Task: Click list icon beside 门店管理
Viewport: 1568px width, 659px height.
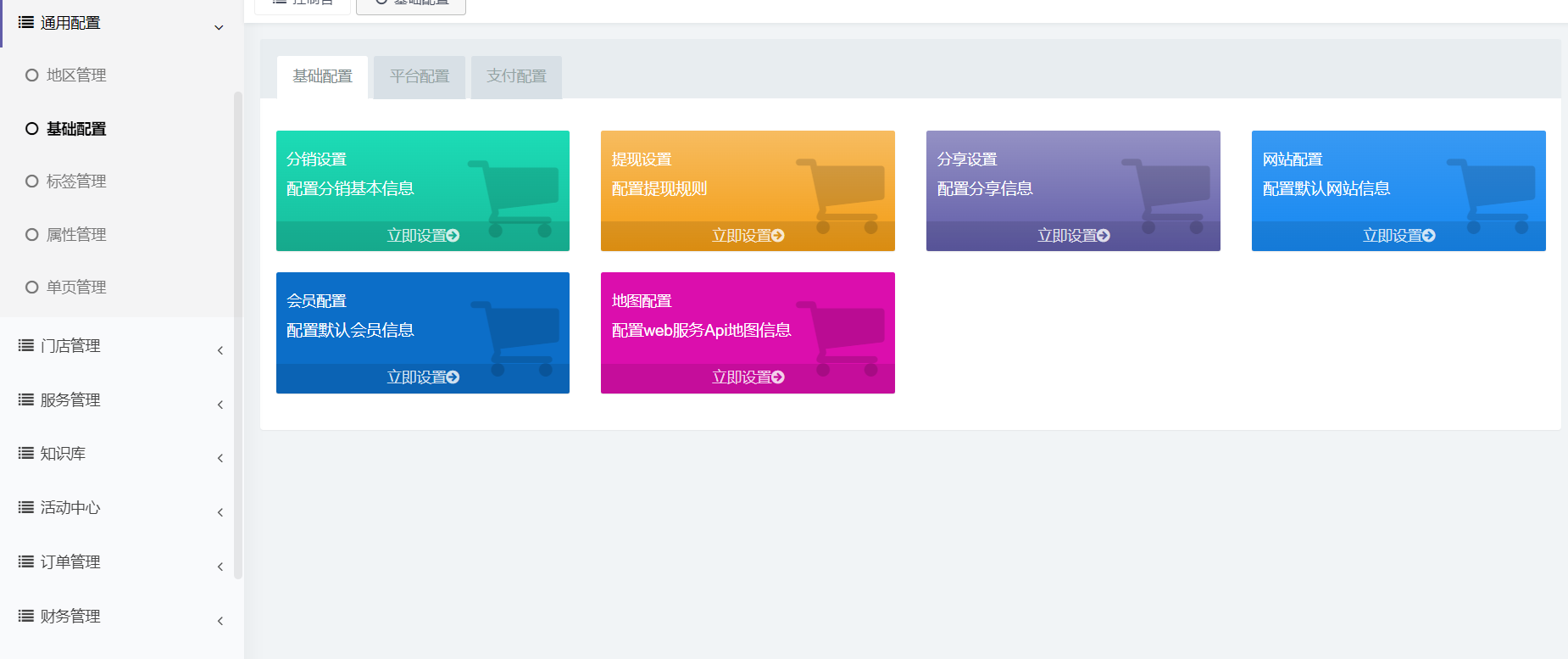Action: click(x=26, y=345)
